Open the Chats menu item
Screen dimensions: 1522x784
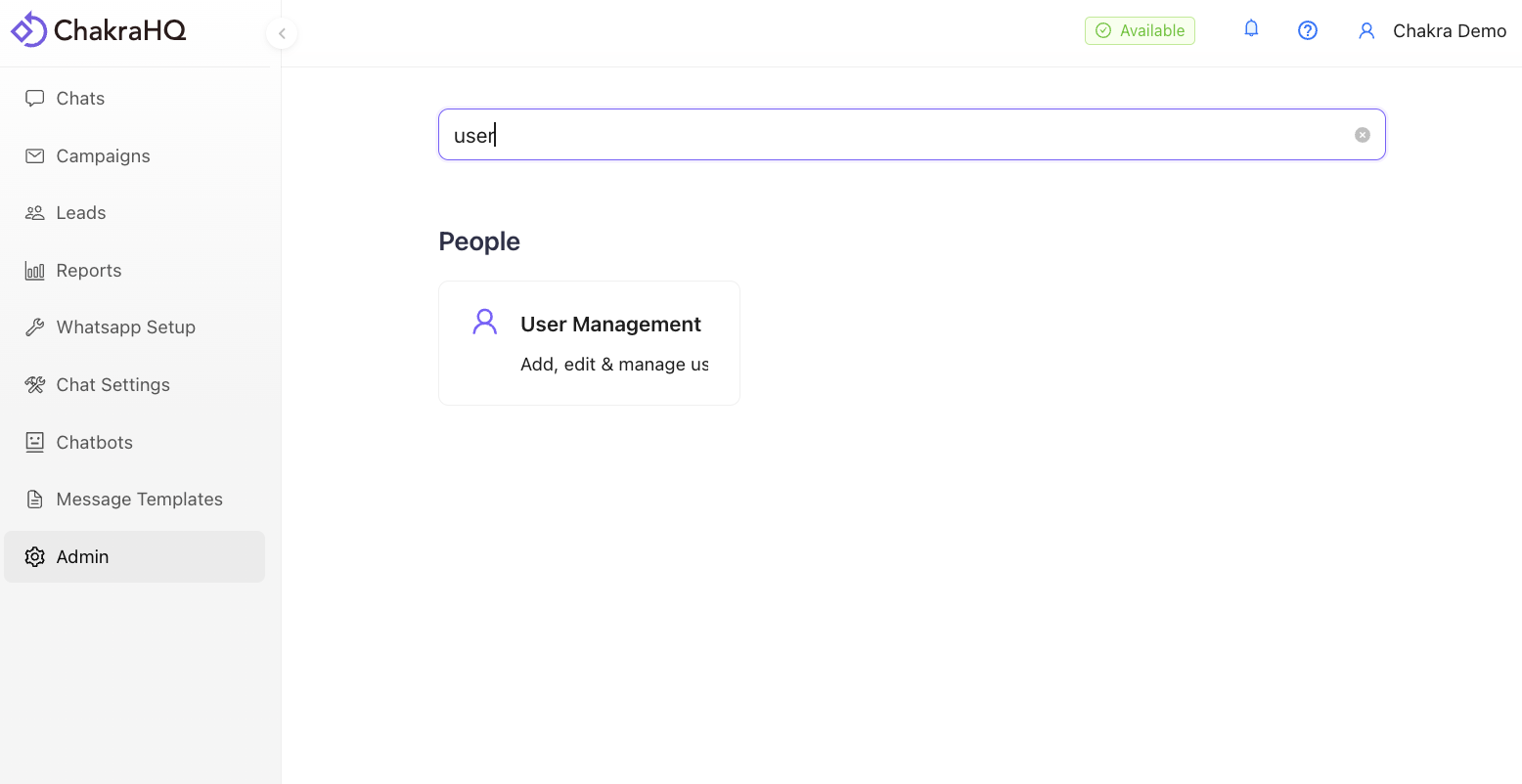pyautogui.click(x=134, y=98)
